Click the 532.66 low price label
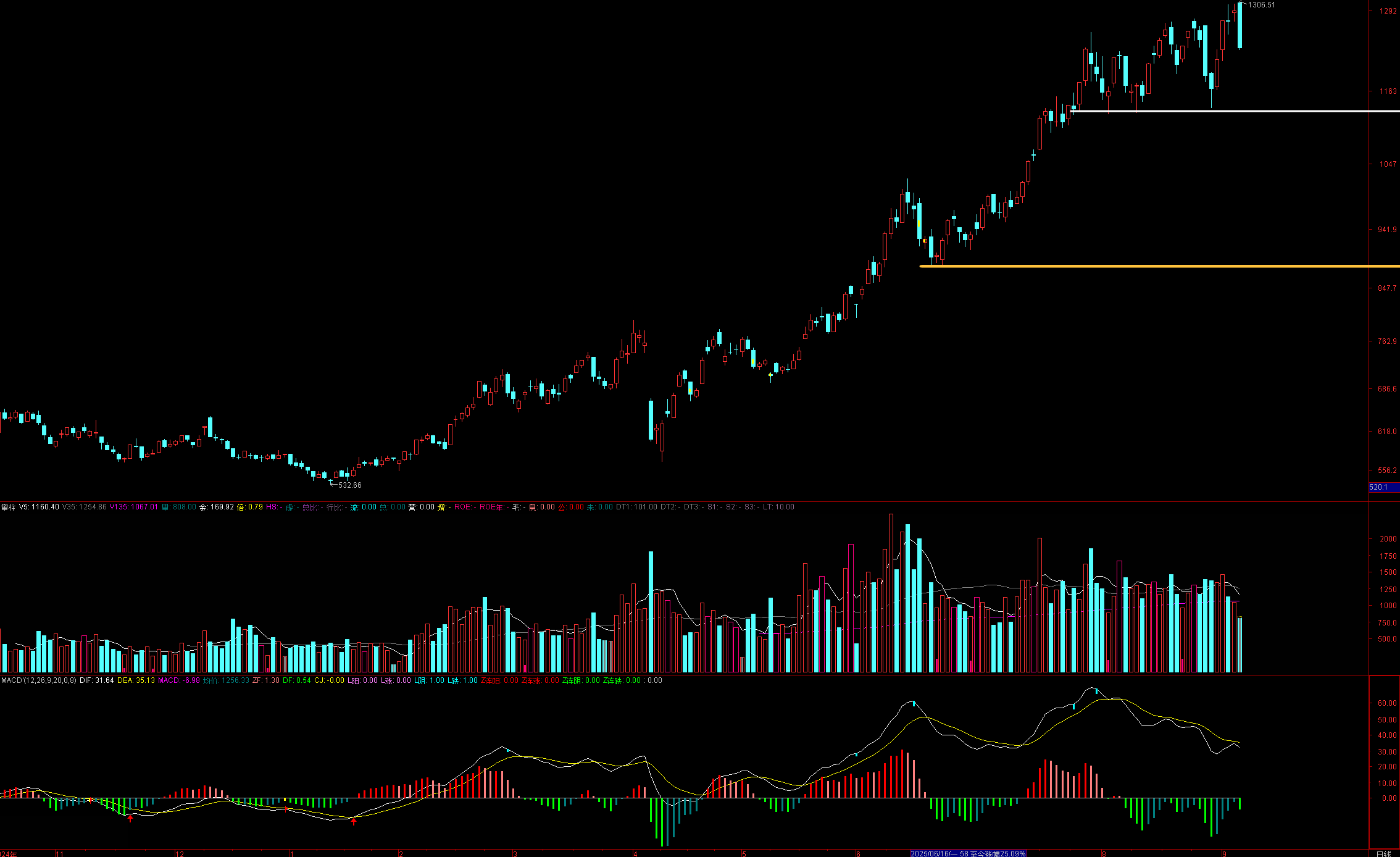This screenshot has width=1400, height=857. 349,485
